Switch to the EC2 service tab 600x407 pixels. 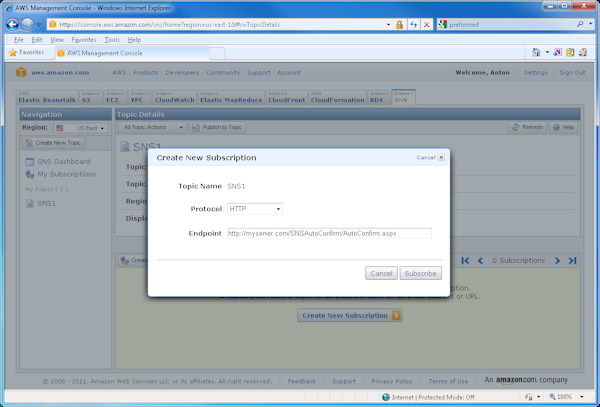pyautogui.click(x=115, y=98)
